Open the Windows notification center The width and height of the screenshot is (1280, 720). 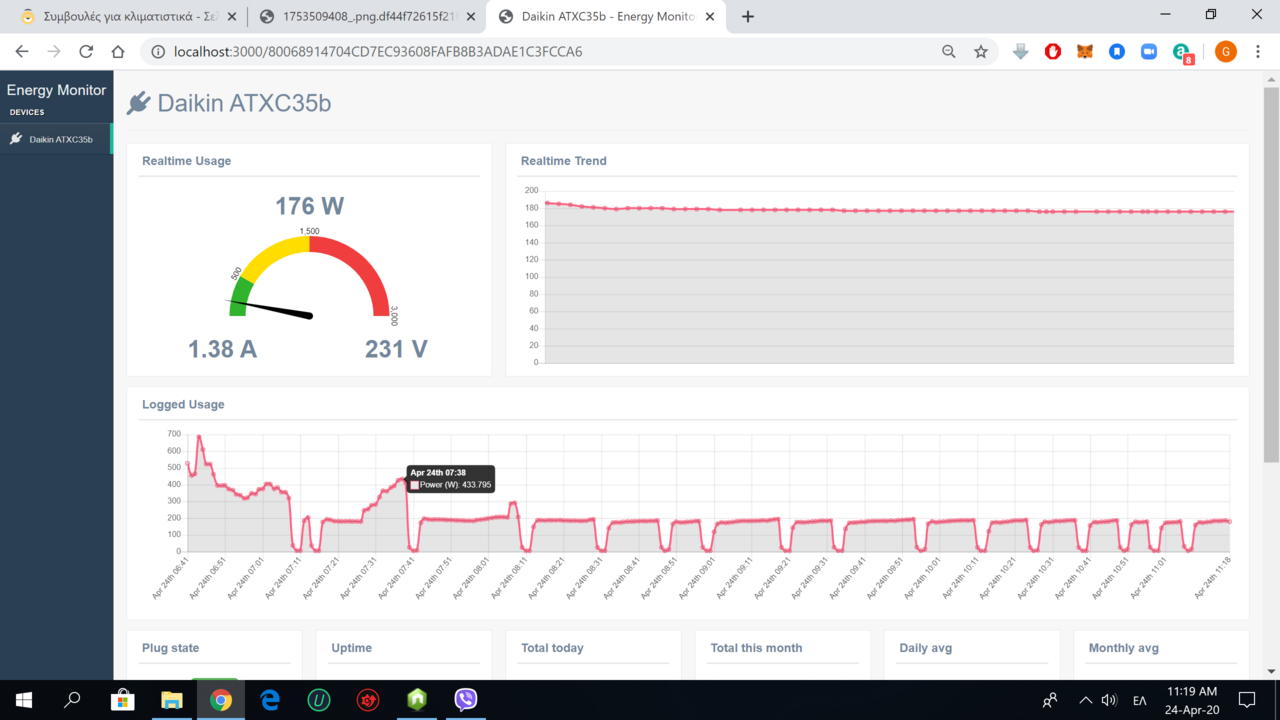[1247, 700]
